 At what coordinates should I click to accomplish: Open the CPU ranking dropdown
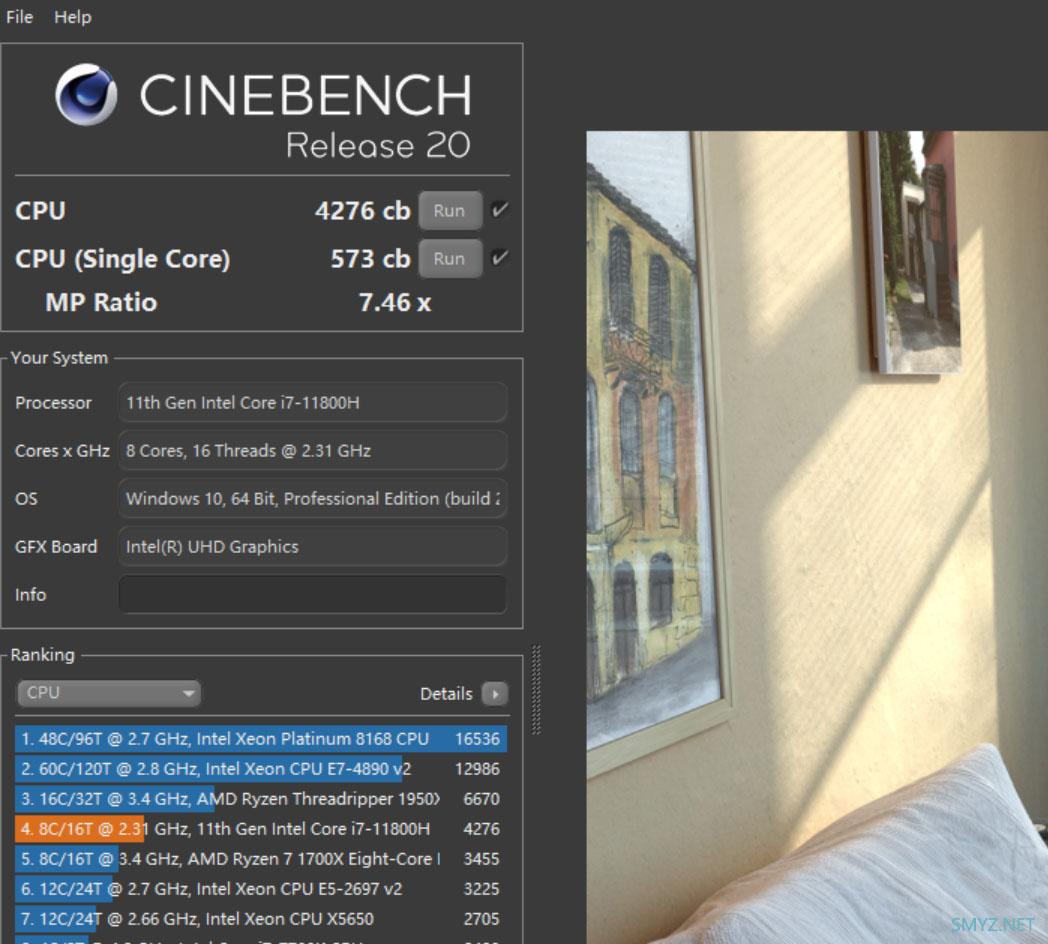point(108,693)
